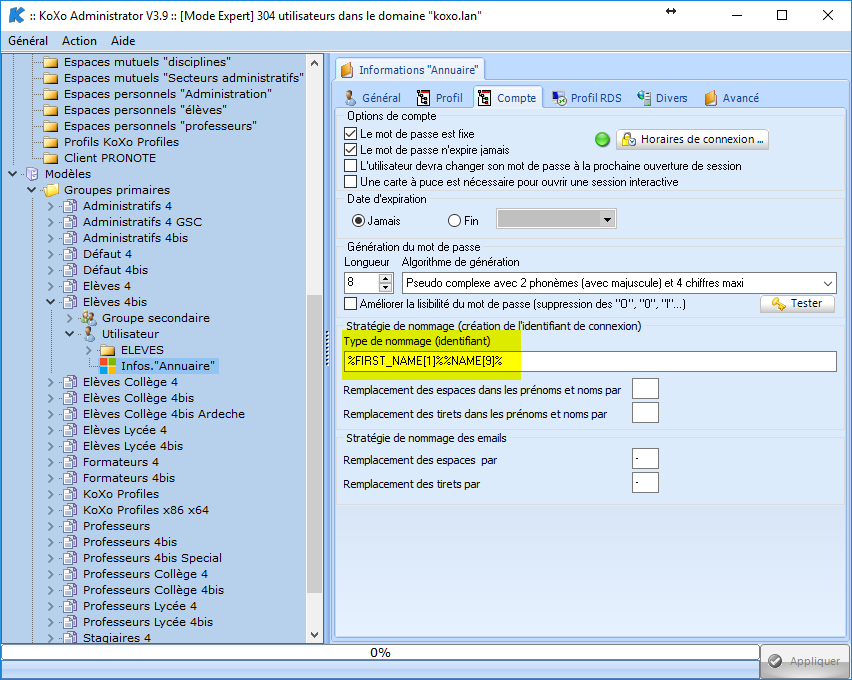This screenshot has height=680, width=852.
Task: Select Elèves Collège 4bis Ardeche tree item
Action: click(x=164, y=414)
